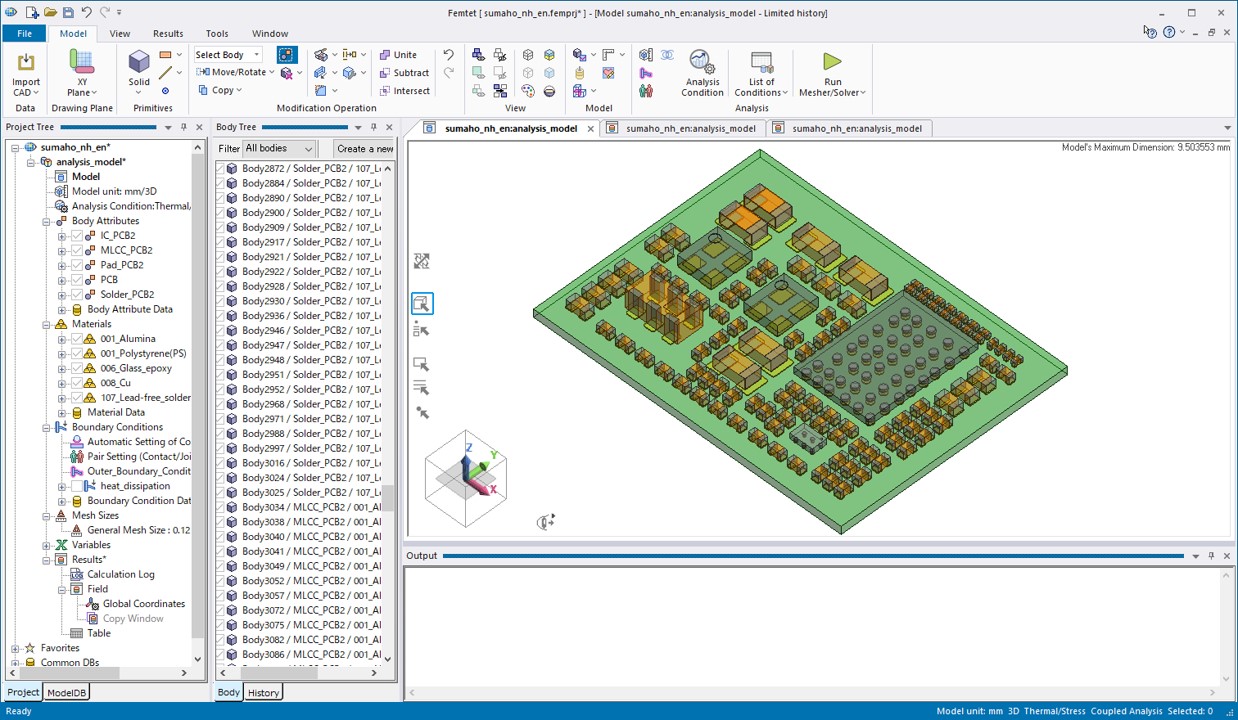Click the Create a new button
The height and width of the screenshot is (720, 1238).
click(364, 149)
